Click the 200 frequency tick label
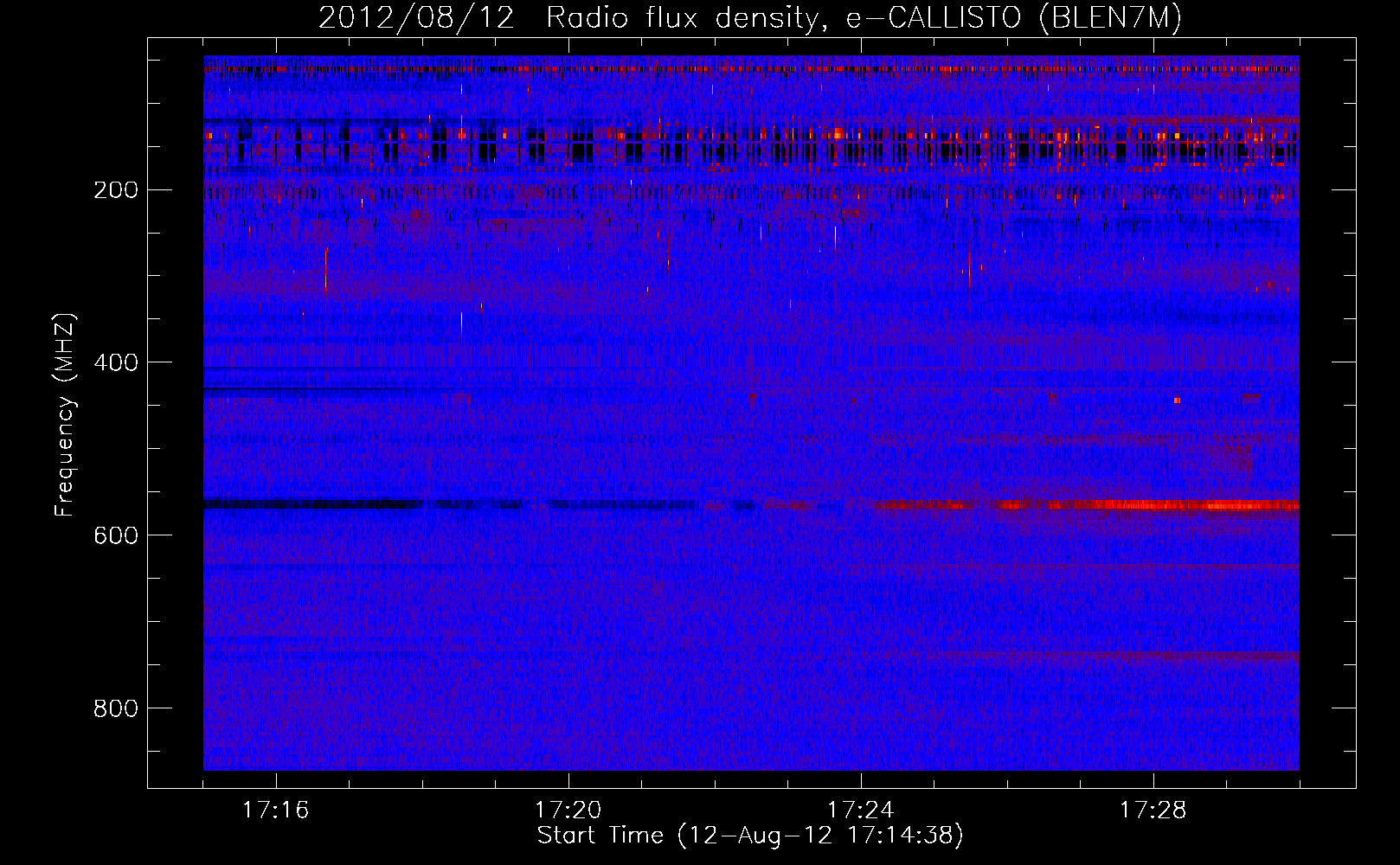 point(115,189)
